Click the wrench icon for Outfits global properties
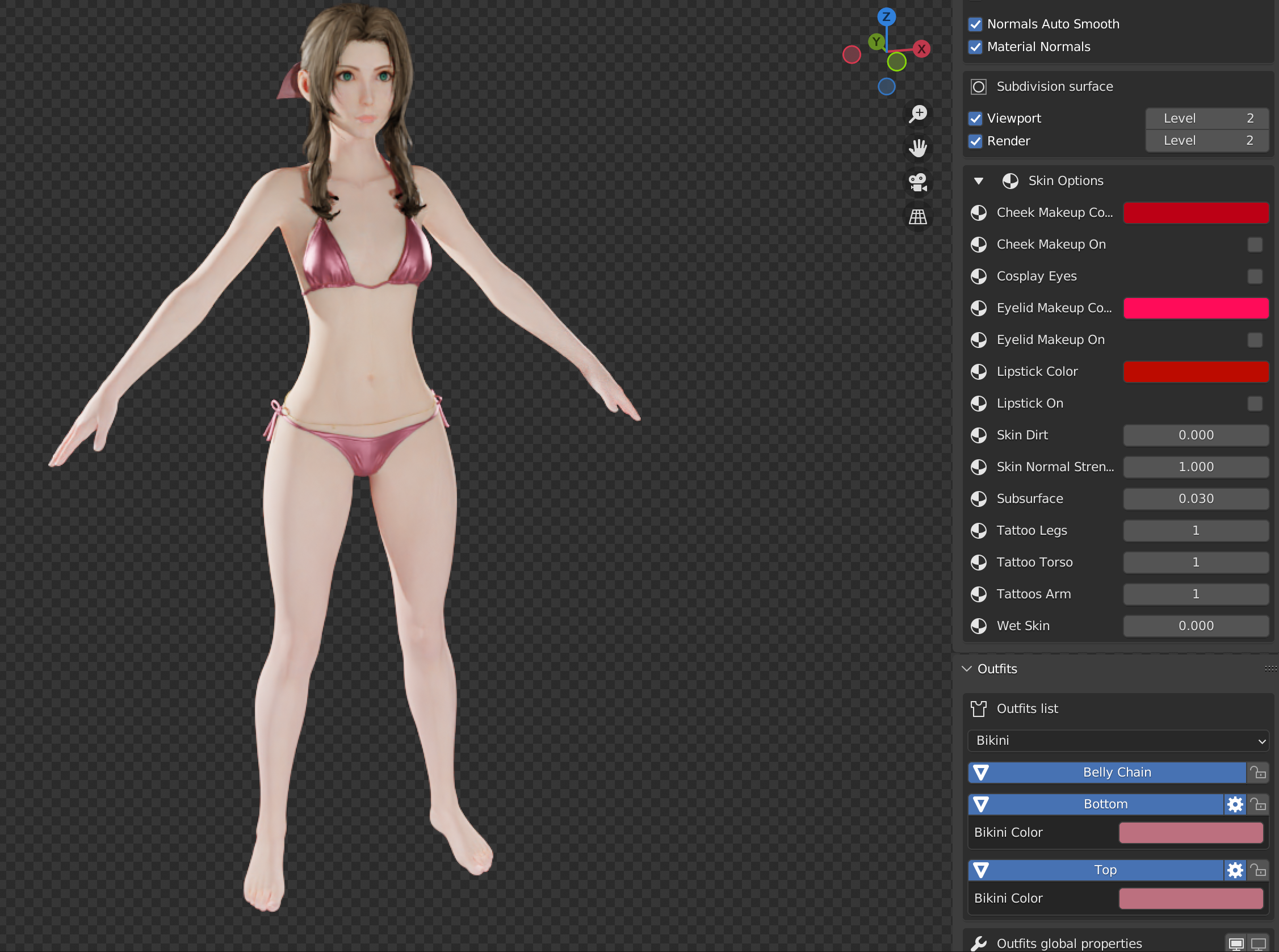The width and height of the screenshot is (1279, 952). pos(978,943)
